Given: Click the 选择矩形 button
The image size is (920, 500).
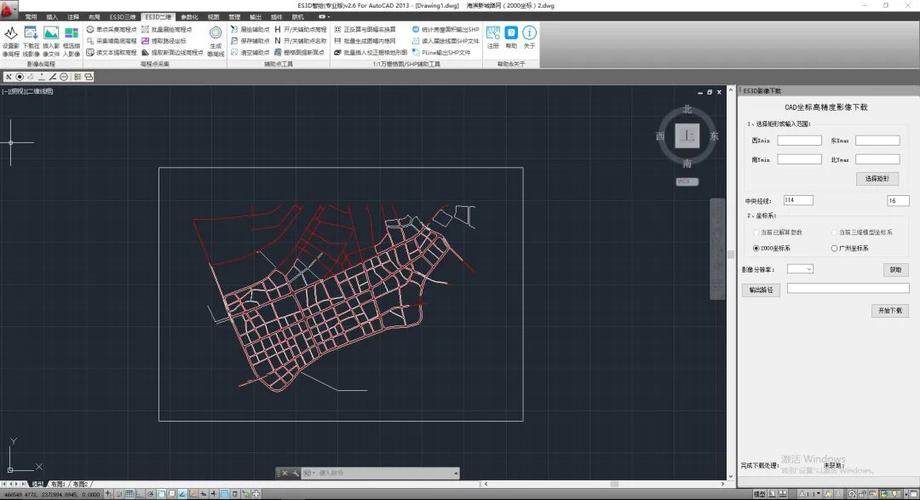Looking at the screenshot, I should (x=877, y=178).
